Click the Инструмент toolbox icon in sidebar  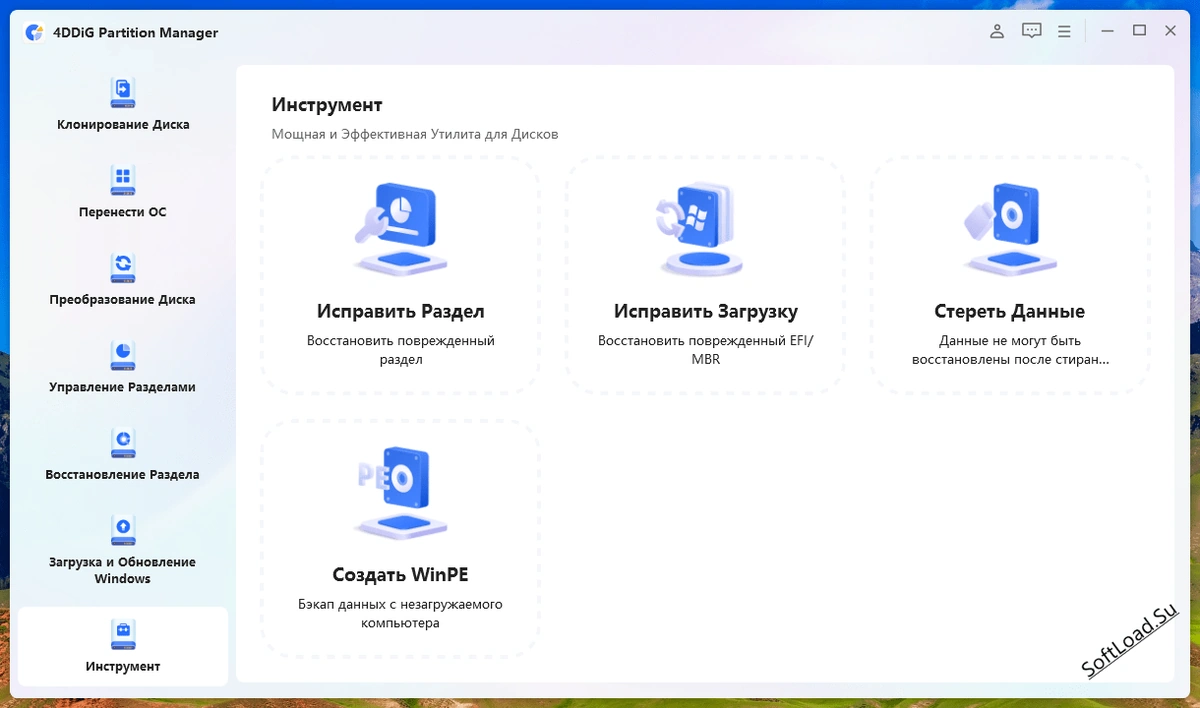pos(123,634)
